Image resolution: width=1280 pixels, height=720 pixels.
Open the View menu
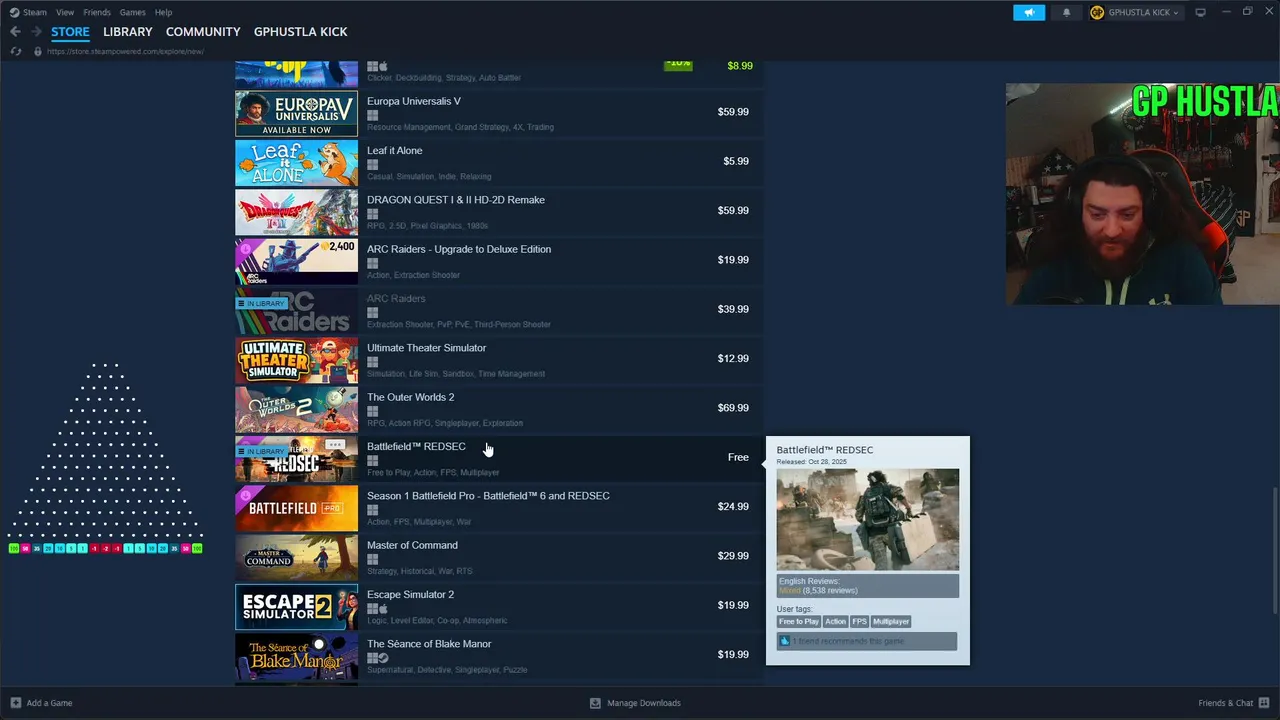click(x=65, y=12)
